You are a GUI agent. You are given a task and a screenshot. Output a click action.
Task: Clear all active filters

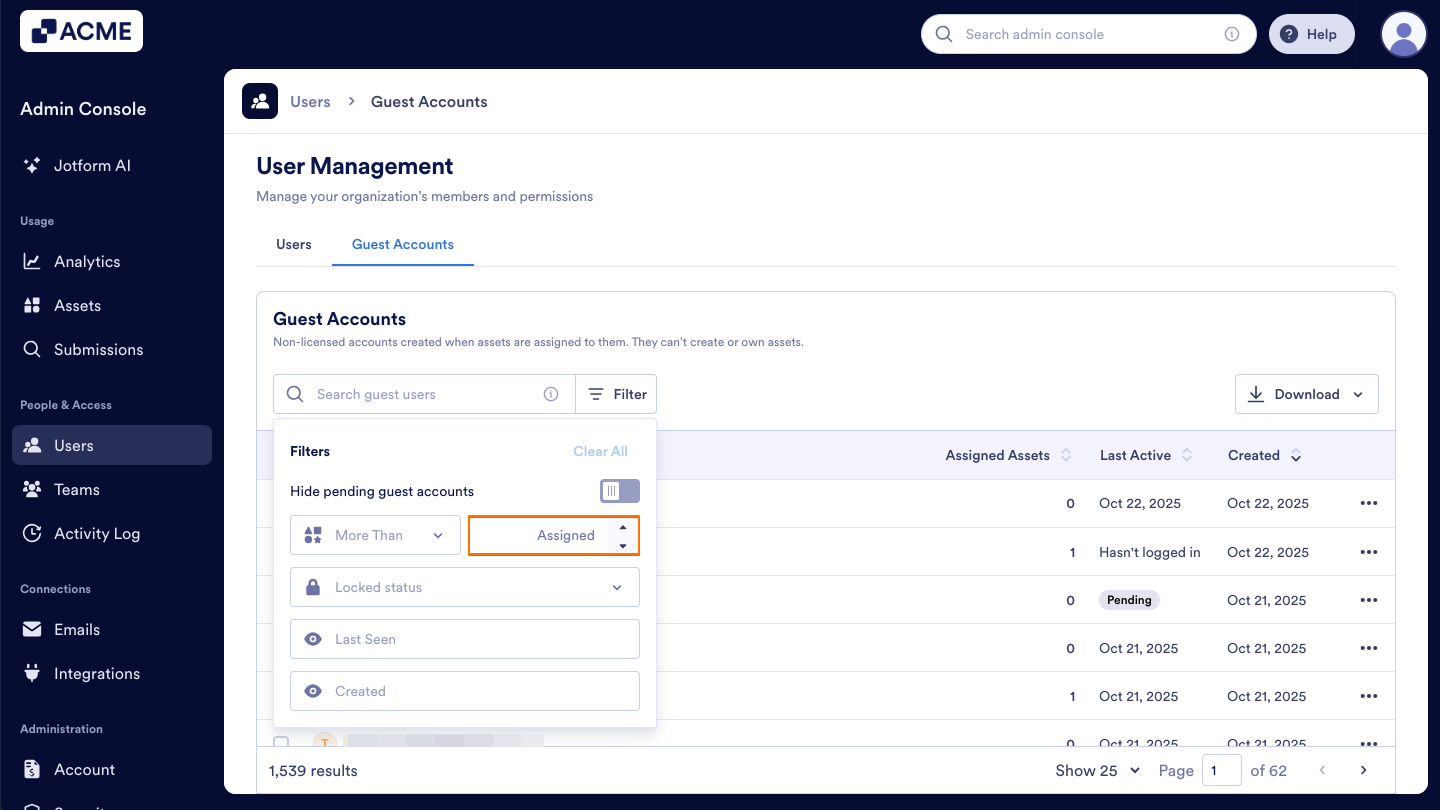(x=600, y=451)
